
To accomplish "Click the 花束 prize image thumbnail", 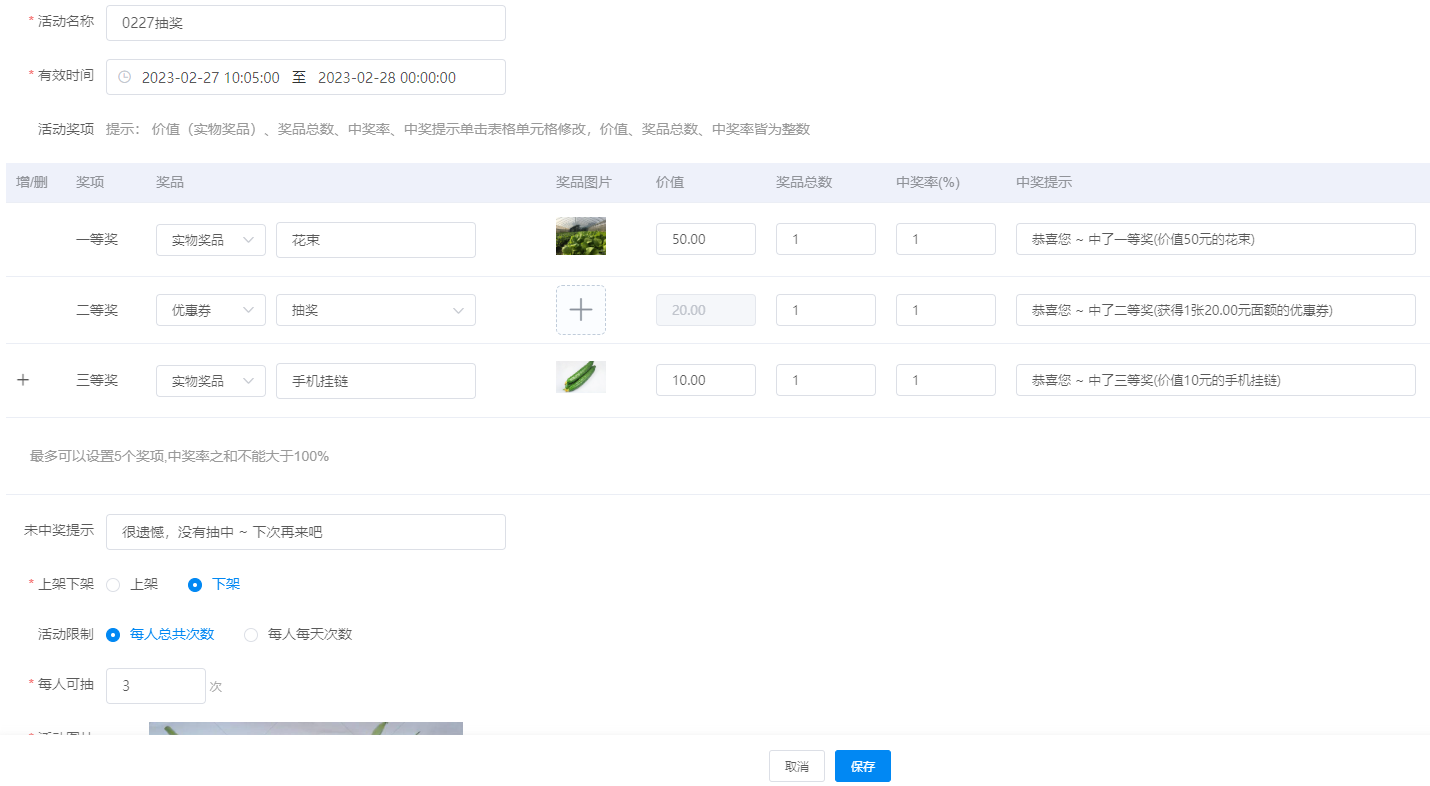I will tap(580, 235).
